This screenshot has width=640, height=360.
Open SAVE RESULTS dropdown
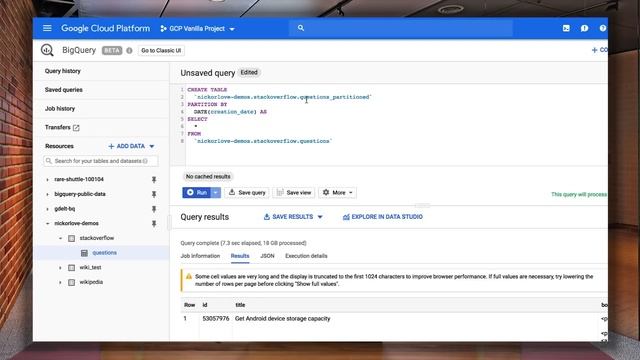click(293, 217)
